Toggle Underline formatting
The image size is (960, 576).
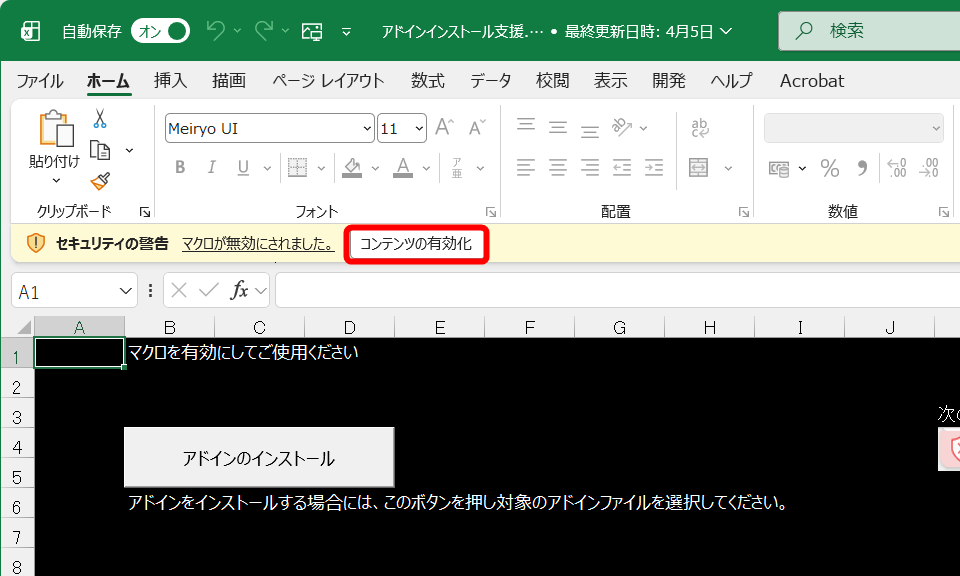pyautogui.click(x=243, y=167)
